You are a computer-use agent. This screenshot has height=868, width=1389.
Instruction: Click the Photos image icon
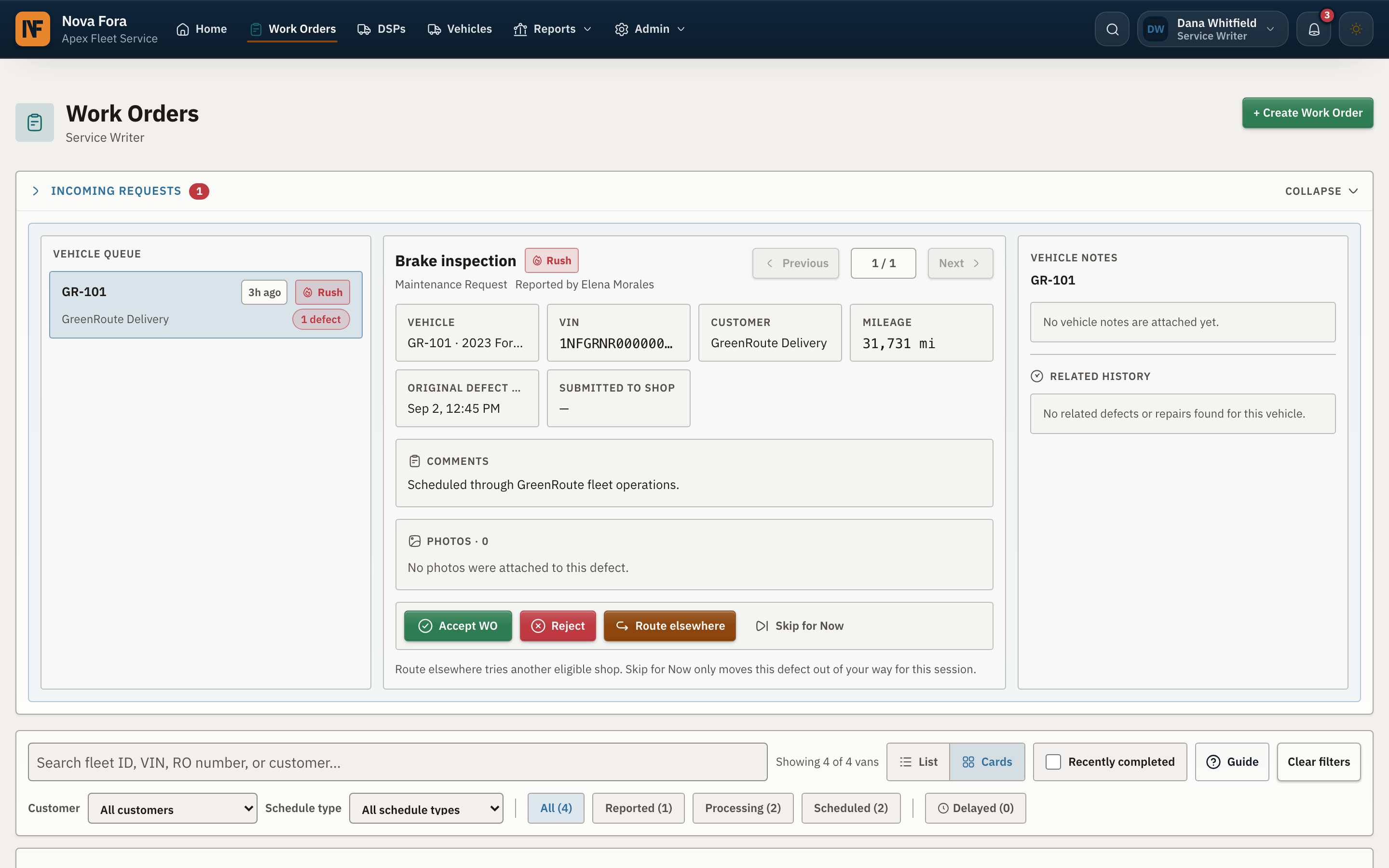tap(414, 541)
